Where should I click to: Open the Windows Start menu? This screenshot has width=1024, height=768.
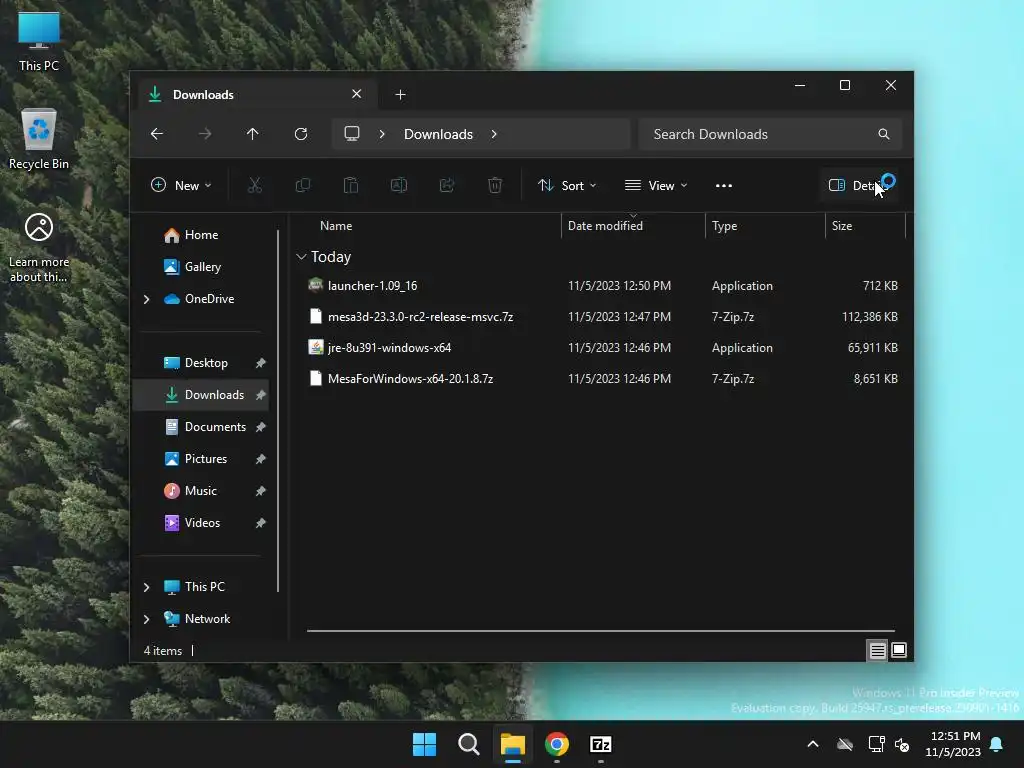424,744
